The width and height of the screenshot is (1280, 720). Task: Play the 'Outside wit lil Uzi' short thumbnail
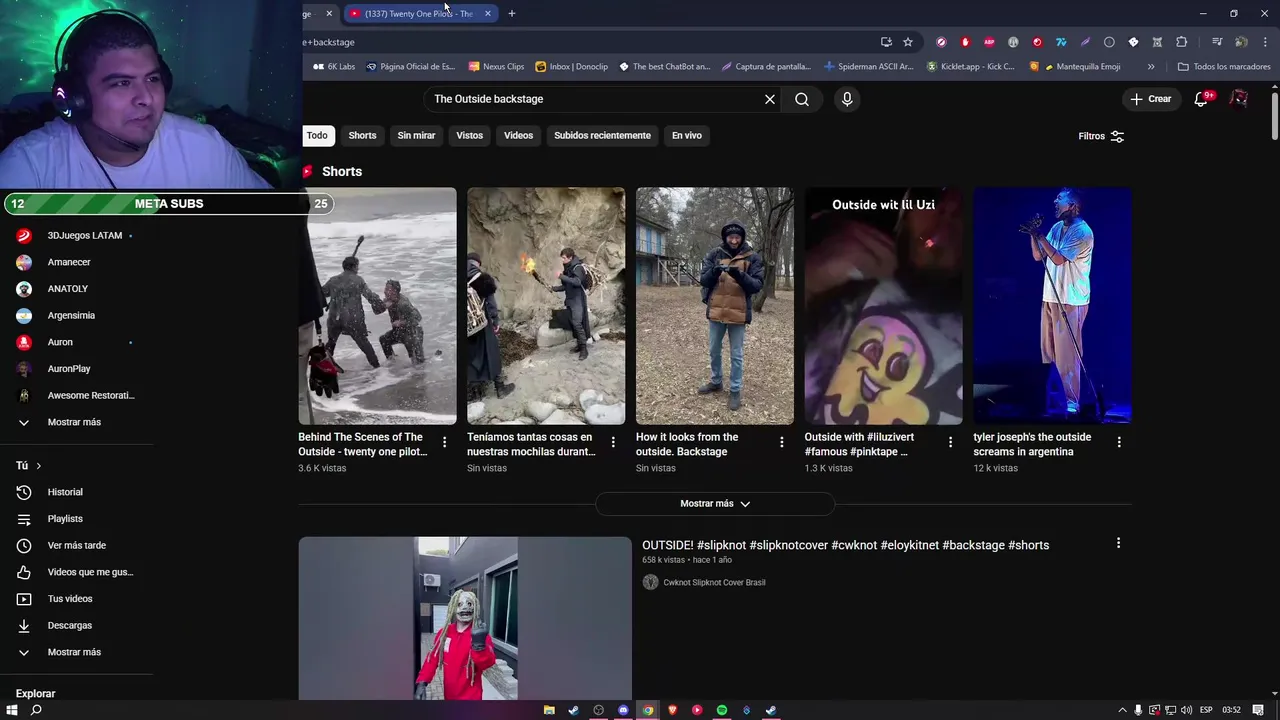884,306
